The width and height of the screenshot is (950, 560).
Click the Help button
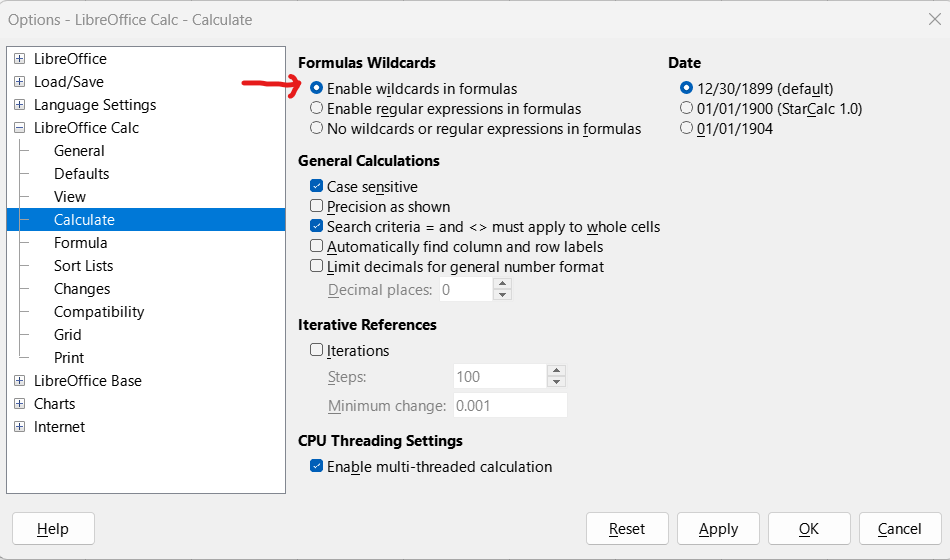point(53,529)
